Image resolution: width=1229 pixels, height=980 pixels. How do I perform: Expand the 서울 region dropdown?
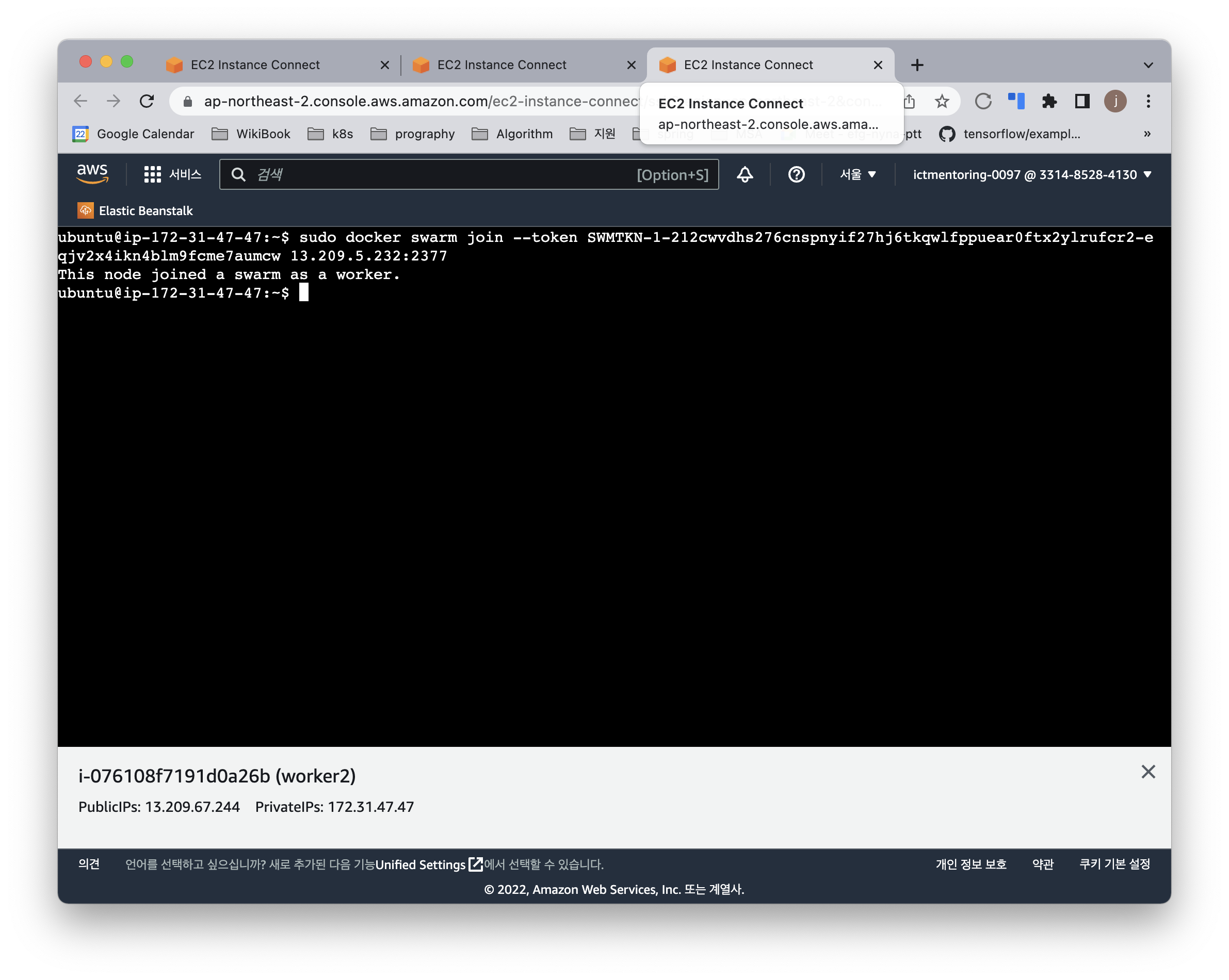pyautogui.click(x=858, y=174)
